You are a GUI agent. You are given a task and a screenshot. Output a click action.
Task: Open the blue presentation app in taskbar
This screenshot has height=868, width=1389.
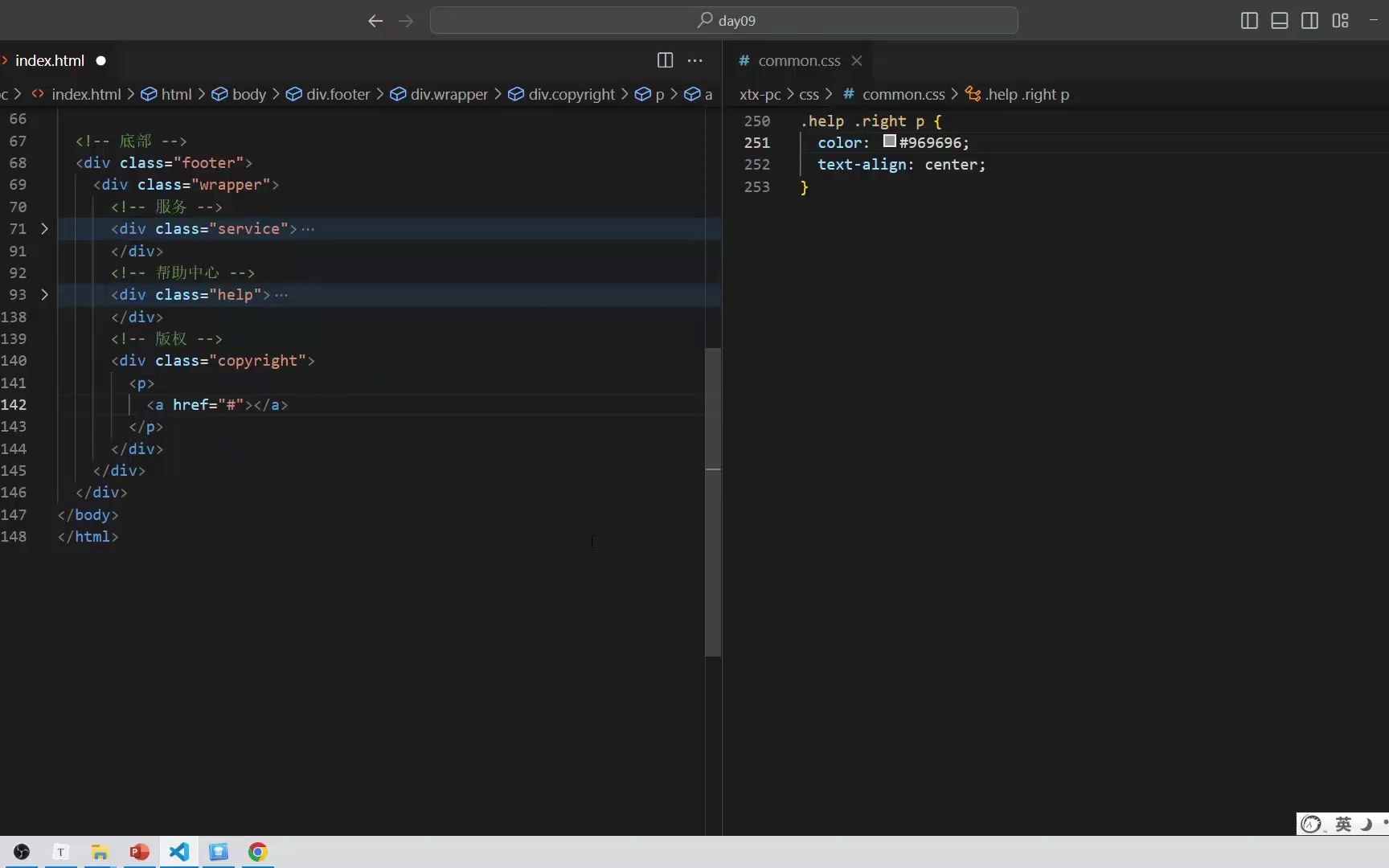pyautogui.click(x=218, y=852)
